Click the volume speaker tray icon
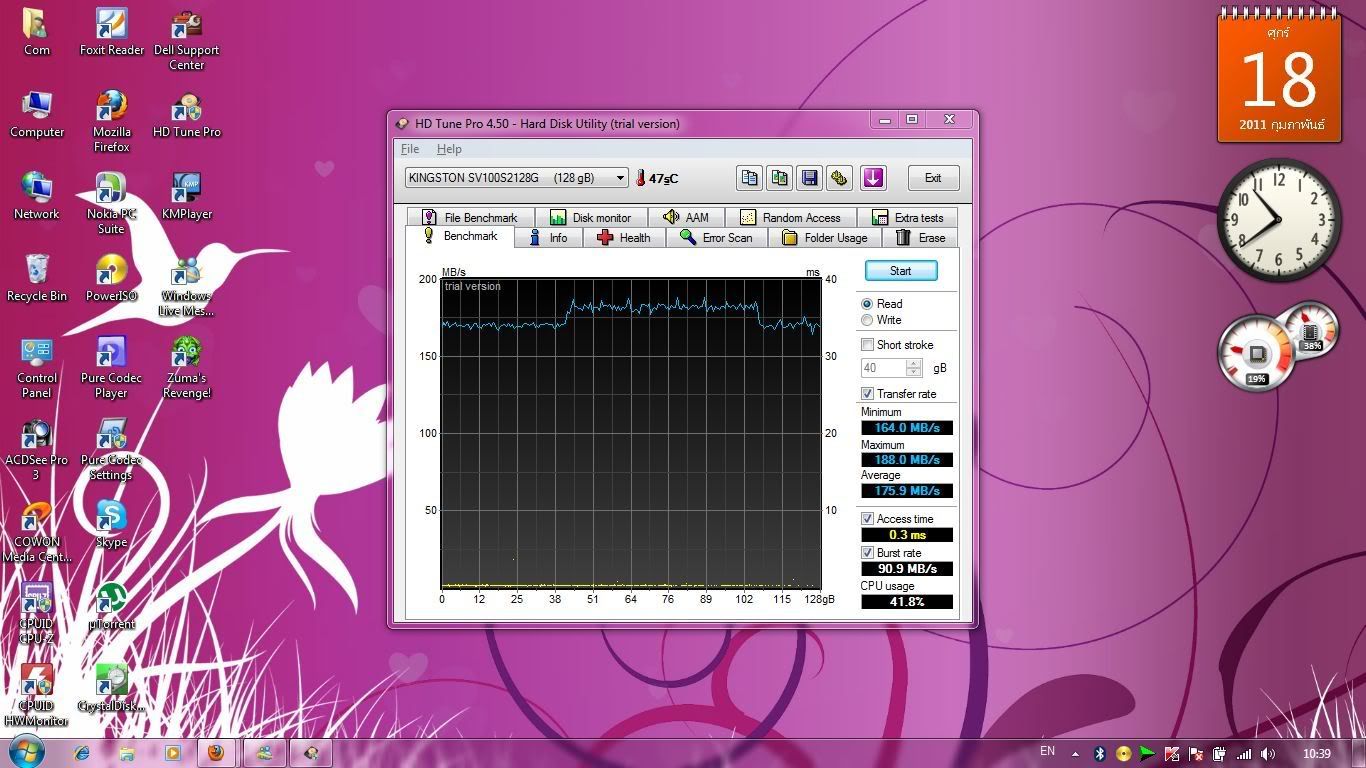Viewport: 1366px width, 768px height. tap(1268, 754)
